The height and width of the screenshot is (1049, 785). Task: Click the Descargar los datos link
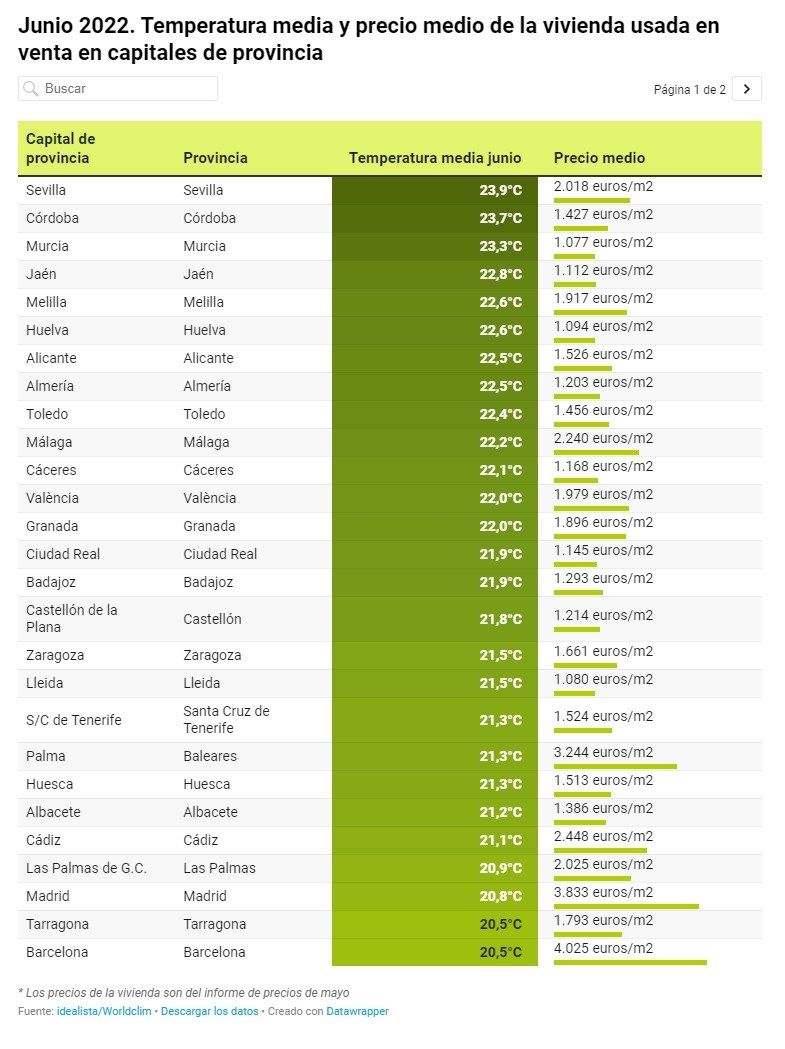(x=208, y=1012)
